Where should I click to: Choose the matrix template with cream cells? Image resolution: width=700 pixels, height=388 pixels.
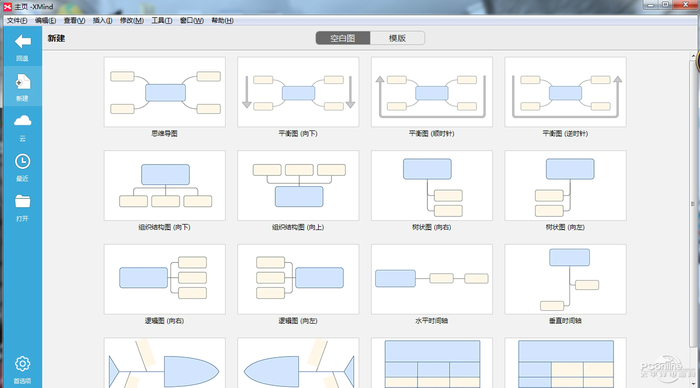565,363
